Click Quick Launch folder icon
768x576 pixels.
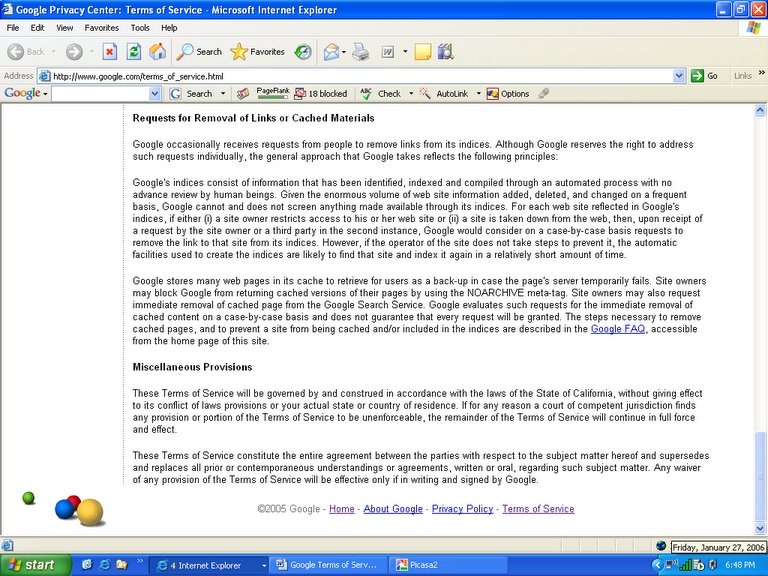[x=121, y=565]
